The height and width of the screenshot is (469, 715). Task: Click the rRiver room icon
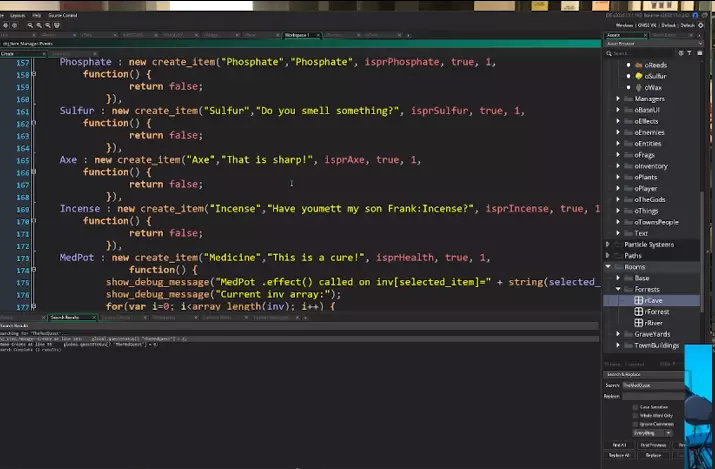[638, 323]
